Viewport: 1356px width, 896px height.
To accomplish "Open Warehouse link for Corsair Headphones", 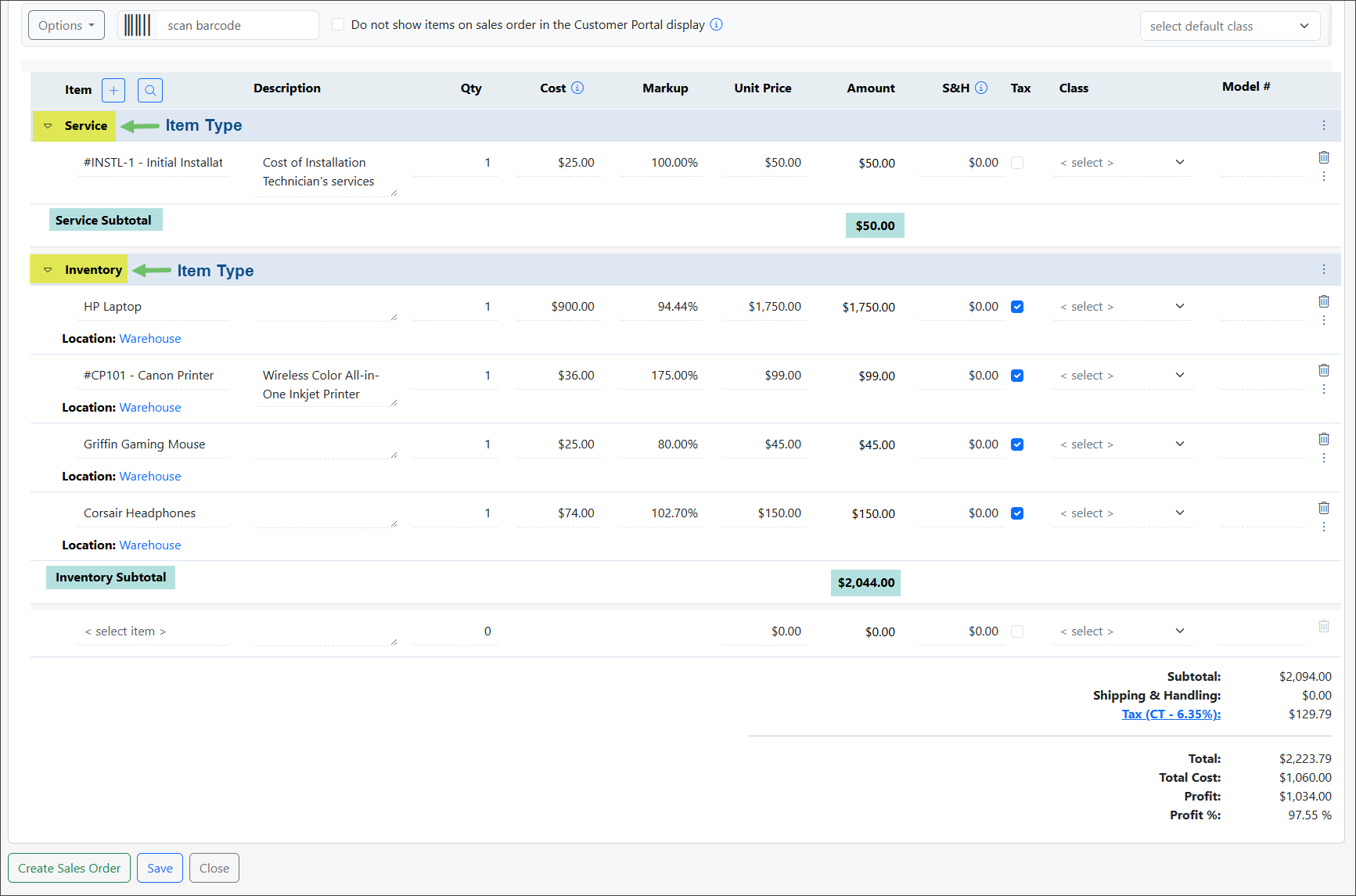I will [150, 545].
